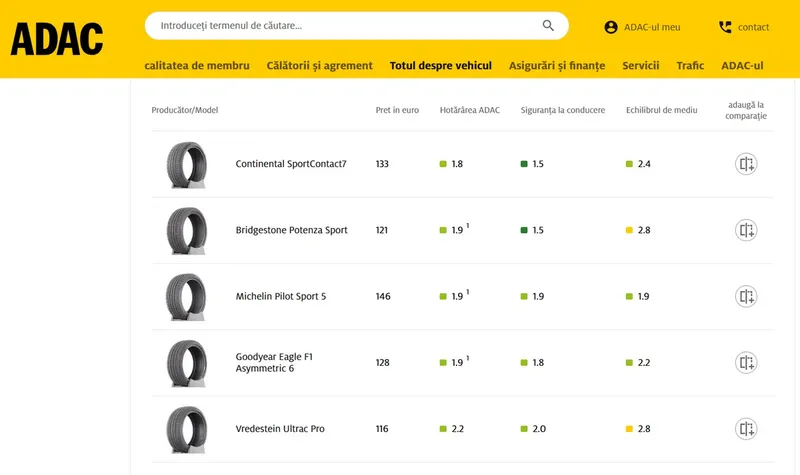Click the phone icon beside contact
800x475 pixels.
pos(725,27)
